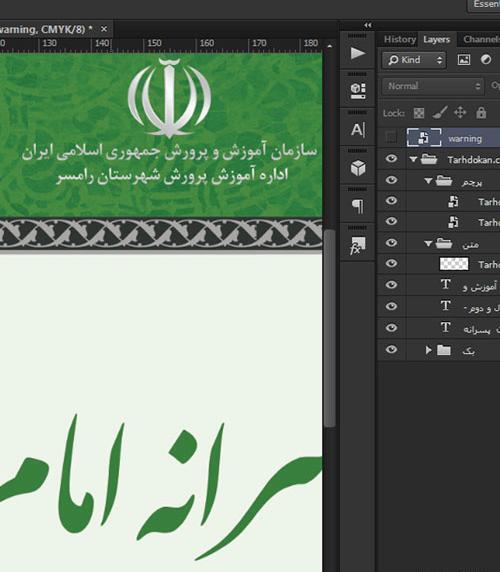Collapse the پرچم group
500x572 pixels.
pos(428,180)
